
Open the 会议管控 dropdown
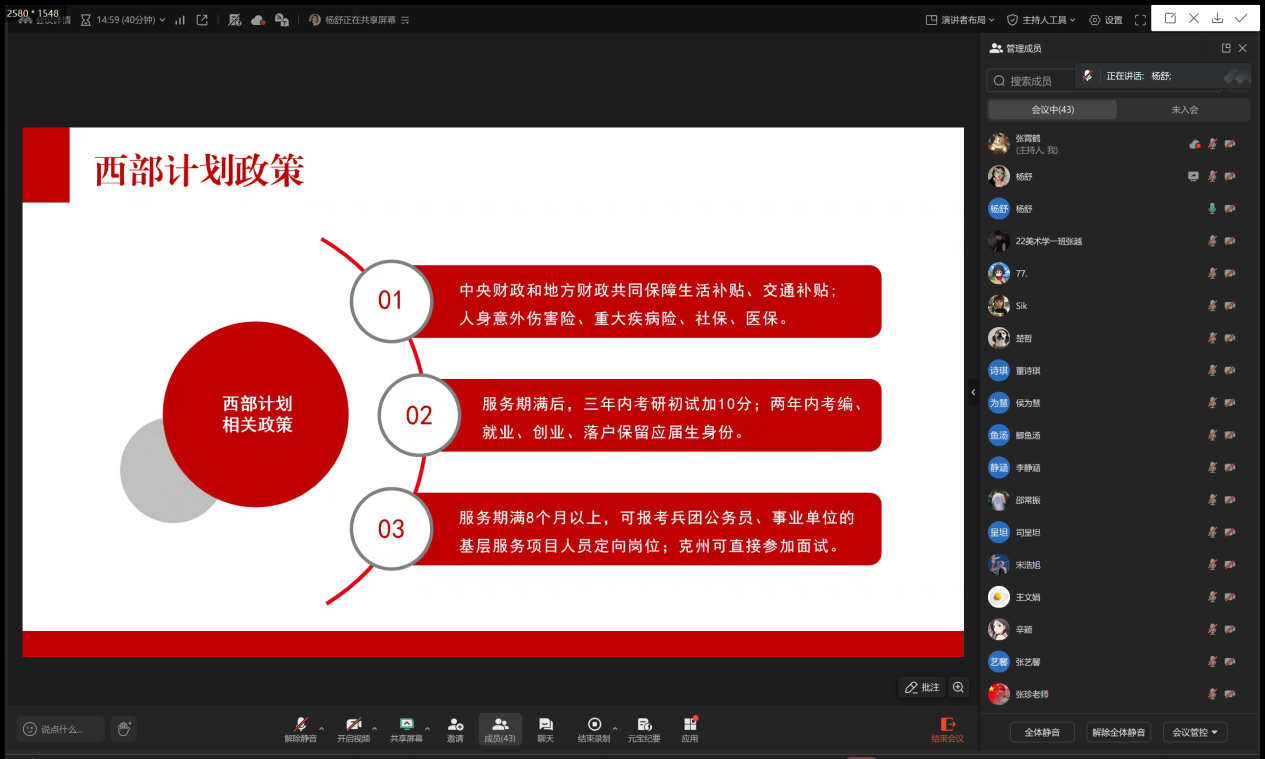click(x=1195, y=732)
